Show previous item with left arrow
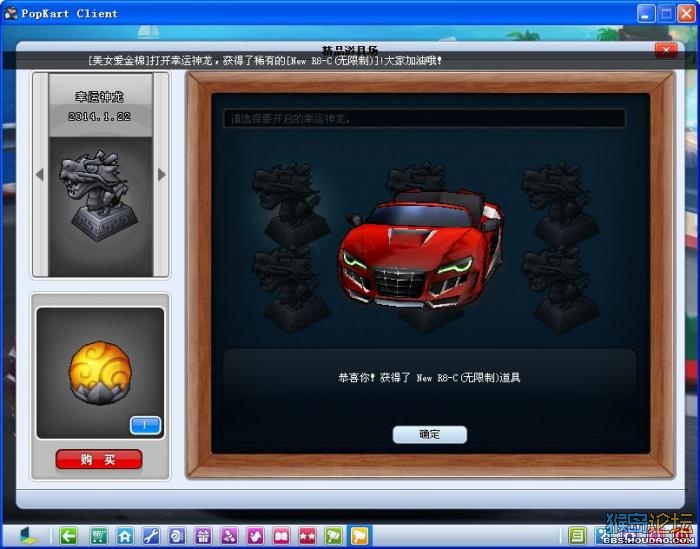The width and height of the screenshot is (700, 549). [40, 175]
